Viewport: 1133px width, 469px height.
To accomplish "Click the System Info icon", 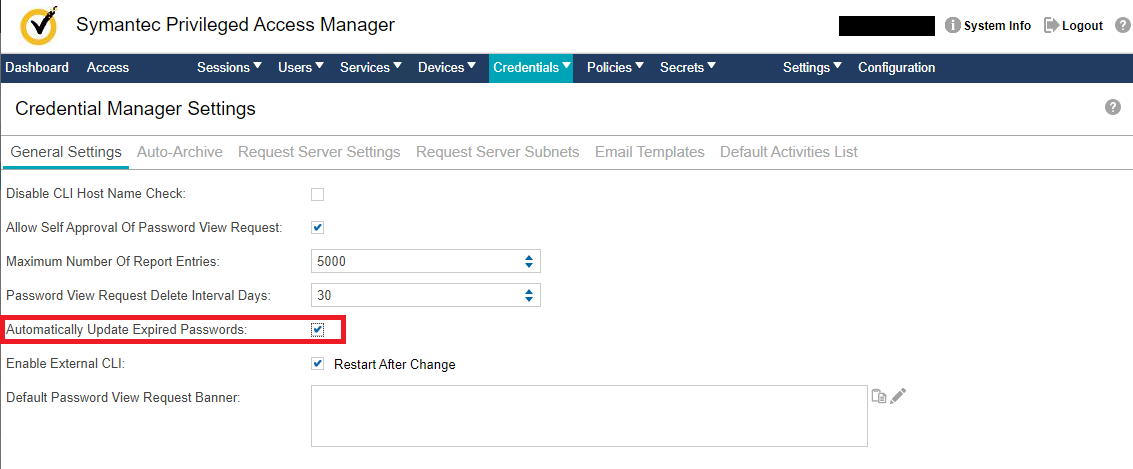I will pos(952,25).
